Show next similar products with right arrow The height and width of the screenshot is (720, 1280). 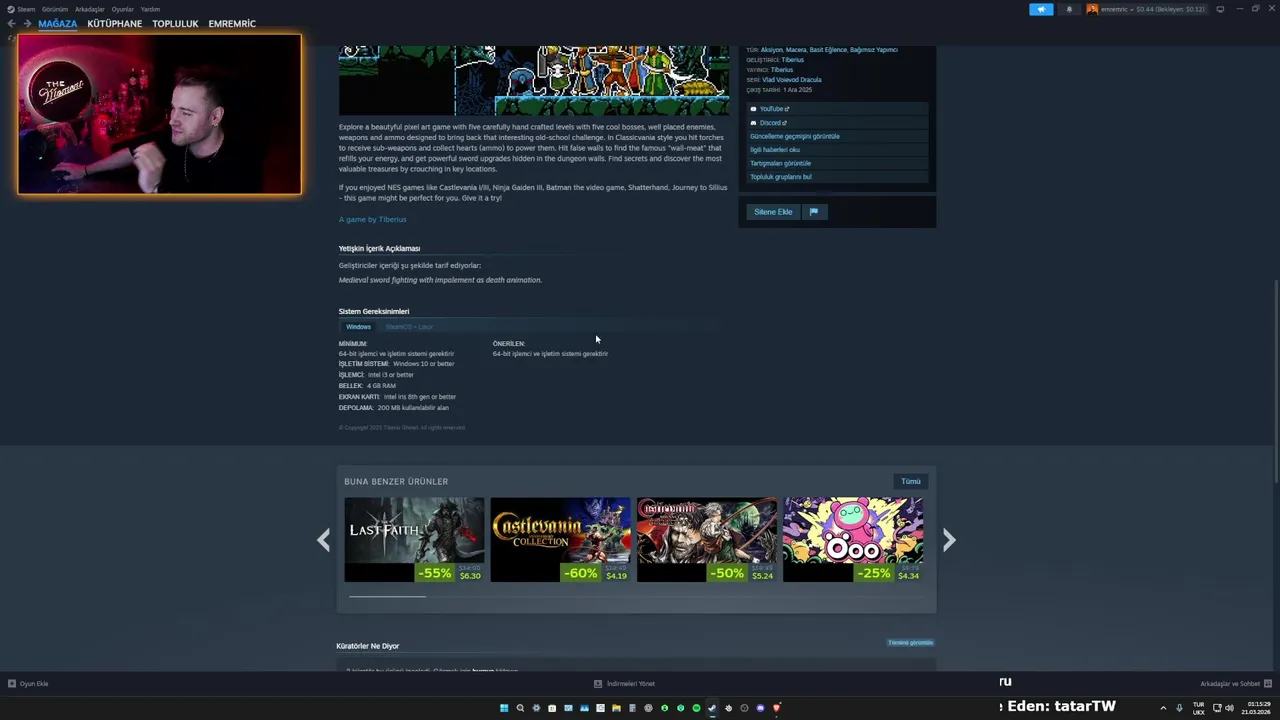point(949,540)
